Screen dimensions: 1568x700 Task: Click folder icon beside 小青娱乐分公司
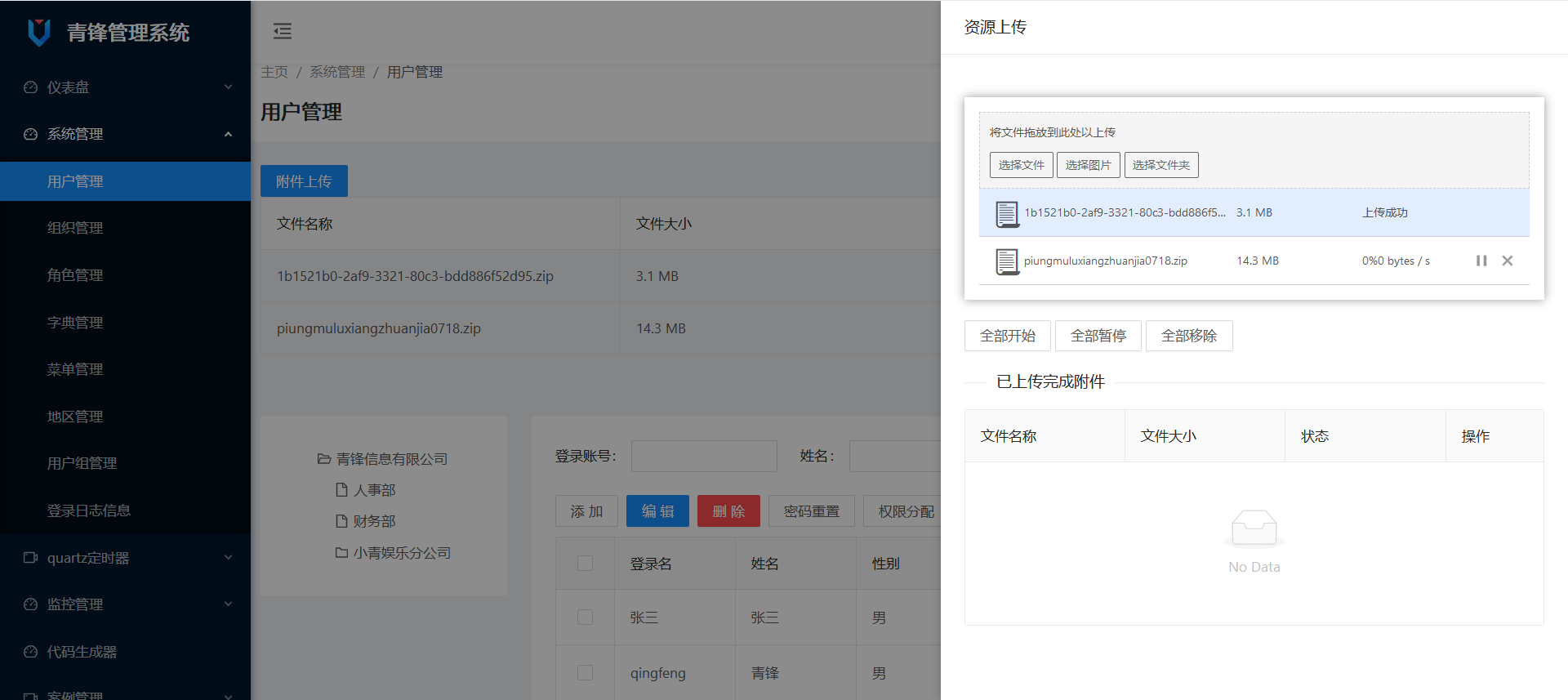pos(342,553)
